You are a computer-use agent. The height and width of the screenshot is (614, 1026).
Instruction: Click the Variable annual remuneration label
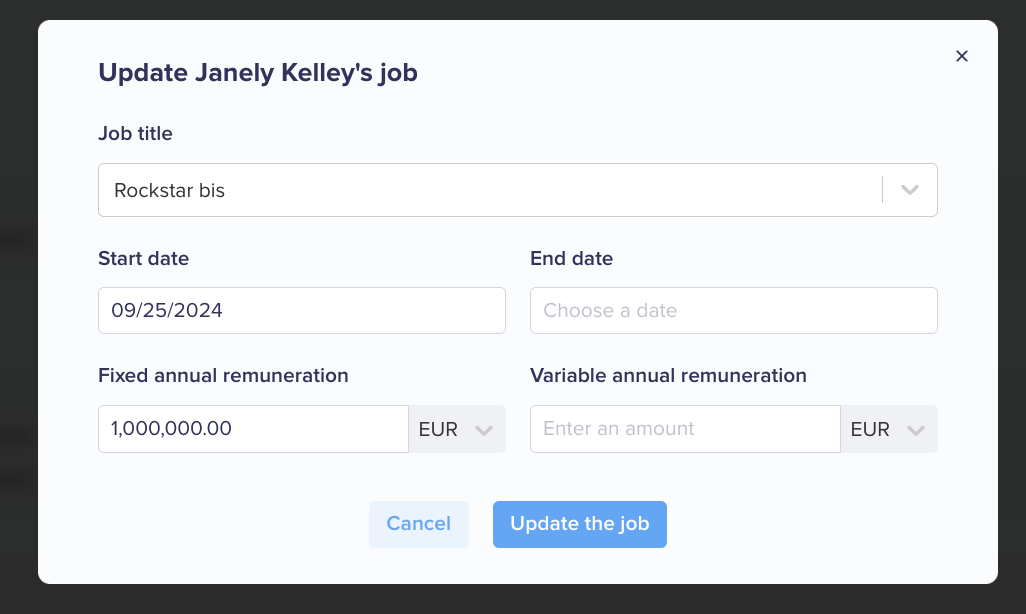[668, 376]
